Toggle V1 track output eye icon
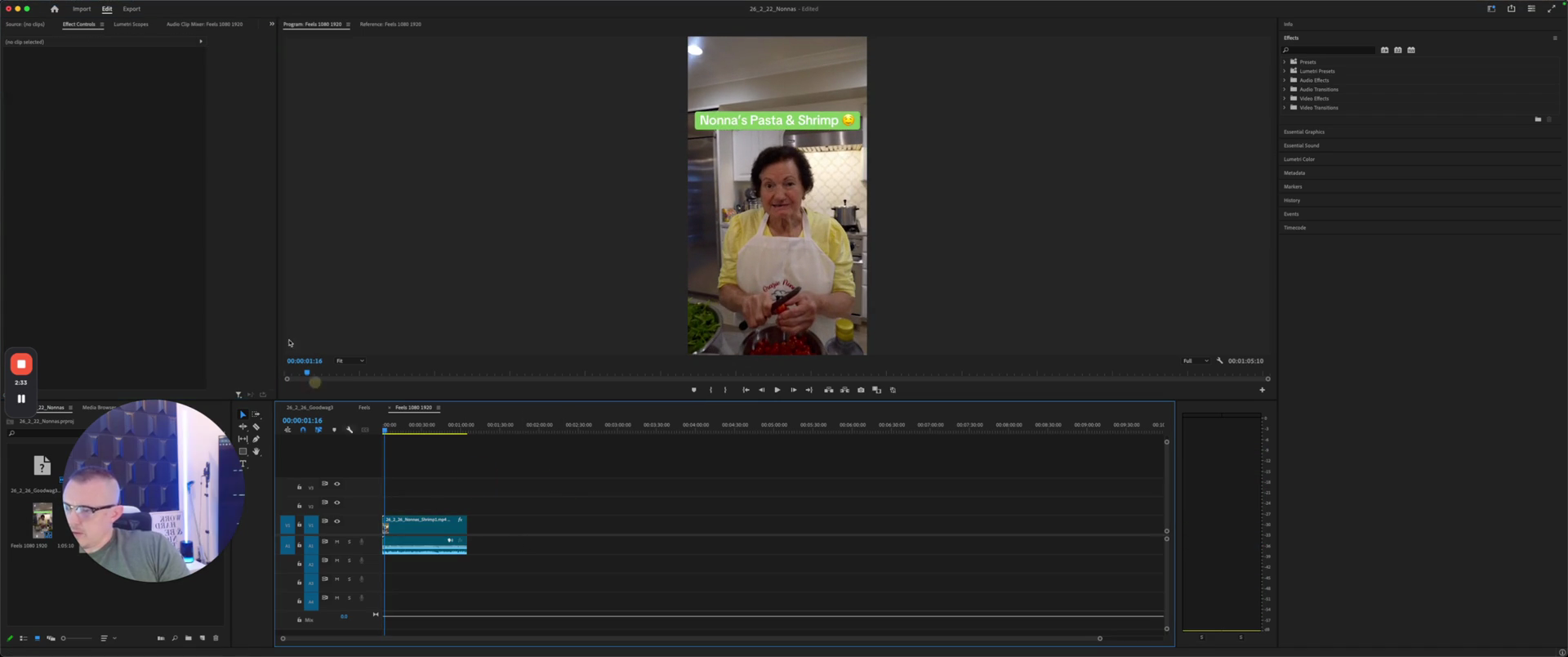Image resolution: width=1568 pixels, height=657 pixels. (x=336, y=521)
